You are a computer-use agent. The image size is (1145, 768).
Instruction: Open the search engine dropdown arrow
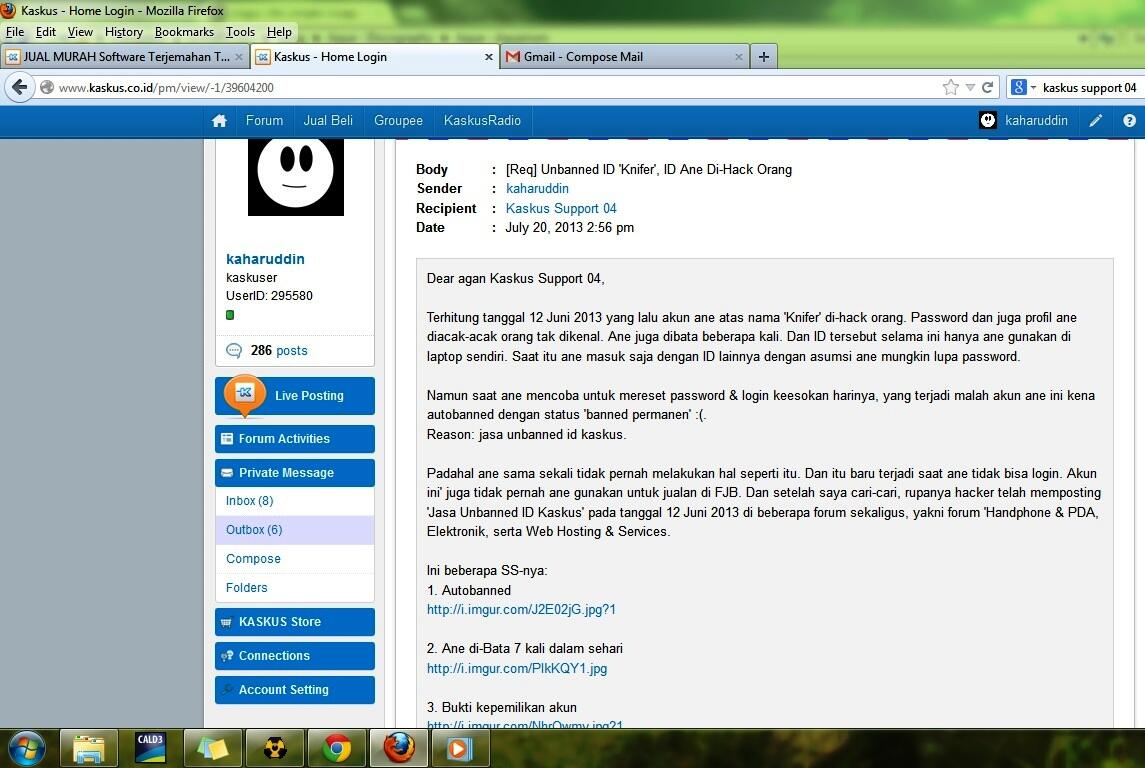point(1033,88)
